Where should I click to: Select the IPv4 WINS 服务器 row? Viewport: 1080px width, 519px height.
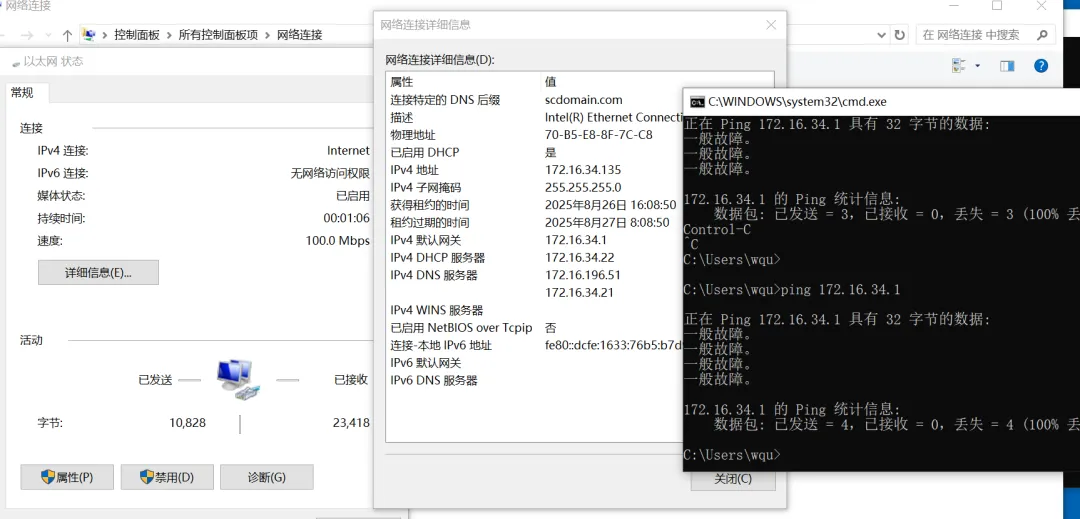534,310
